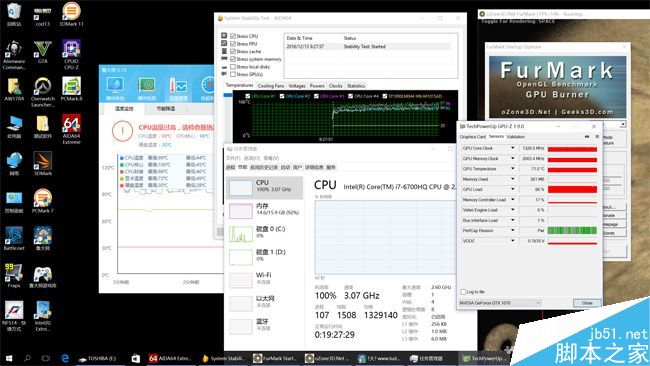Open the Recycle Bin desktop icon

coord(14,14)
